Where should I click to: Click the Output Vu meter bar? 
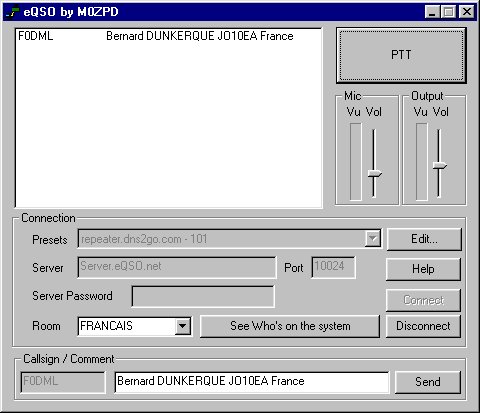tap(422, 162)
